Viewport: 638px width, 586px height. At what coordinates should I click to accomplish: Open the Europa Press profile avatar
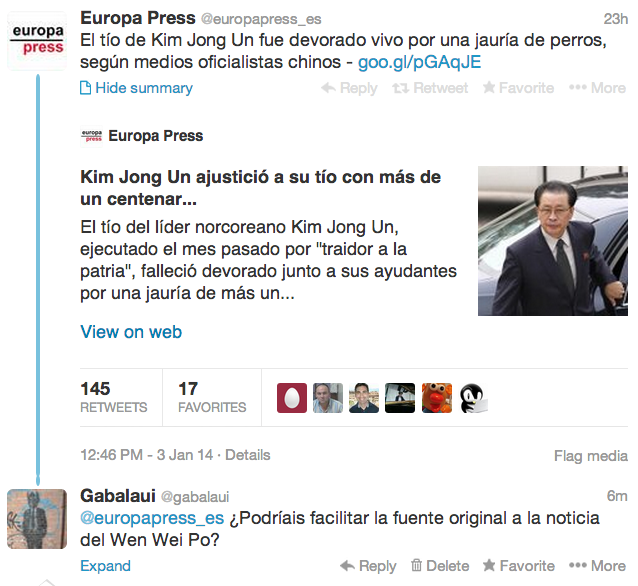(37, 41)
